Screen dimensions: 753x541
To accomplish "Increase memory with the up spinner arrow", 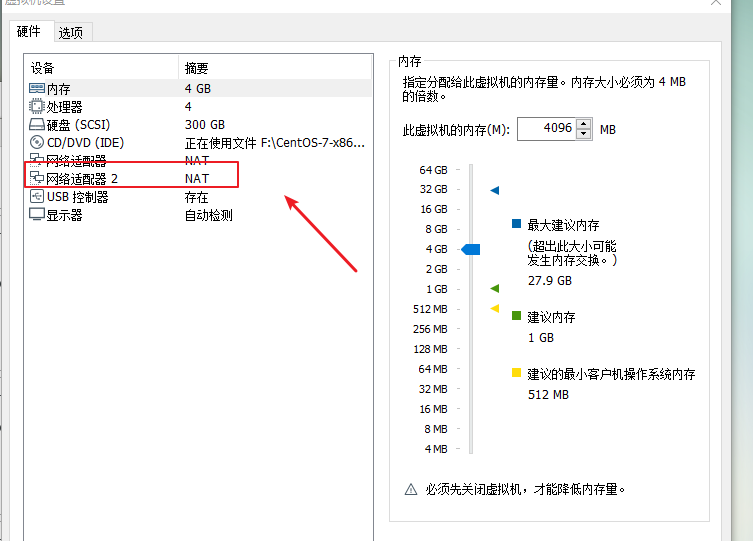I will tap(583, 123).
